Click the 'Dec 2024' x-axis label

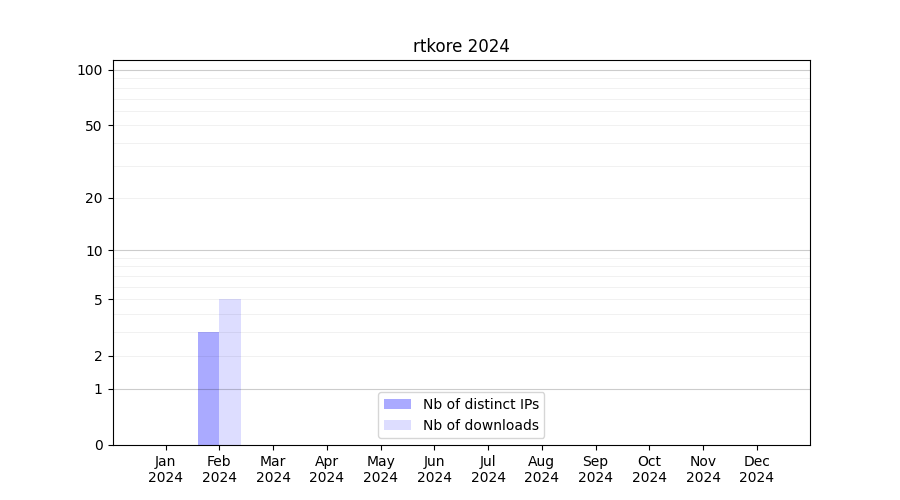tap(757, 469)
